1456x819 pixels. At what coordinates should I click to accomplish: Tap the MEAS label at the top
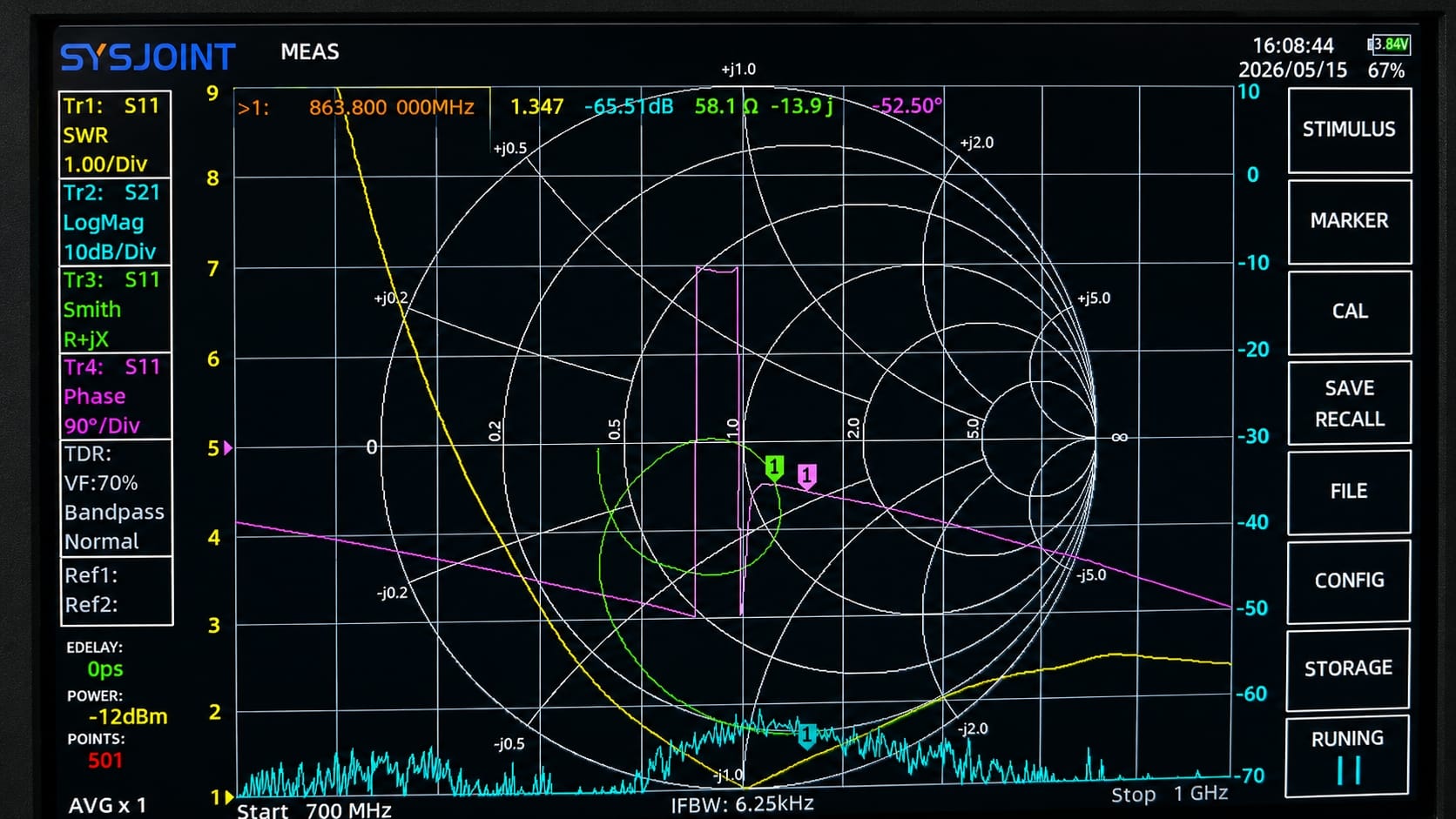tap(310, 52)
